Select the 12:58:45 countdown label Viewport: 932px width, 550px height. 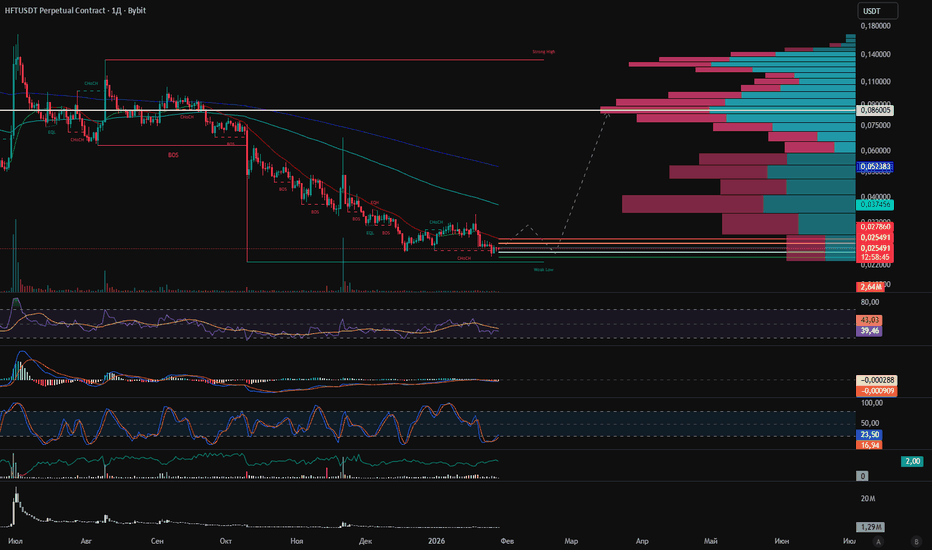point(875,257)
